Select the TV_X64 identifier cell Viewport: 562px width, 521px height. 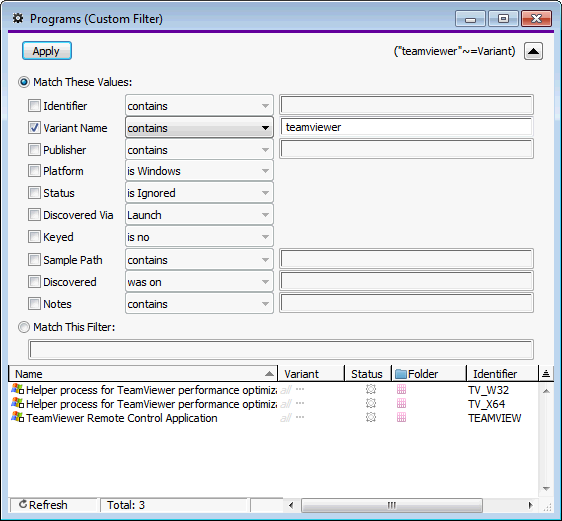pos(486,404)
